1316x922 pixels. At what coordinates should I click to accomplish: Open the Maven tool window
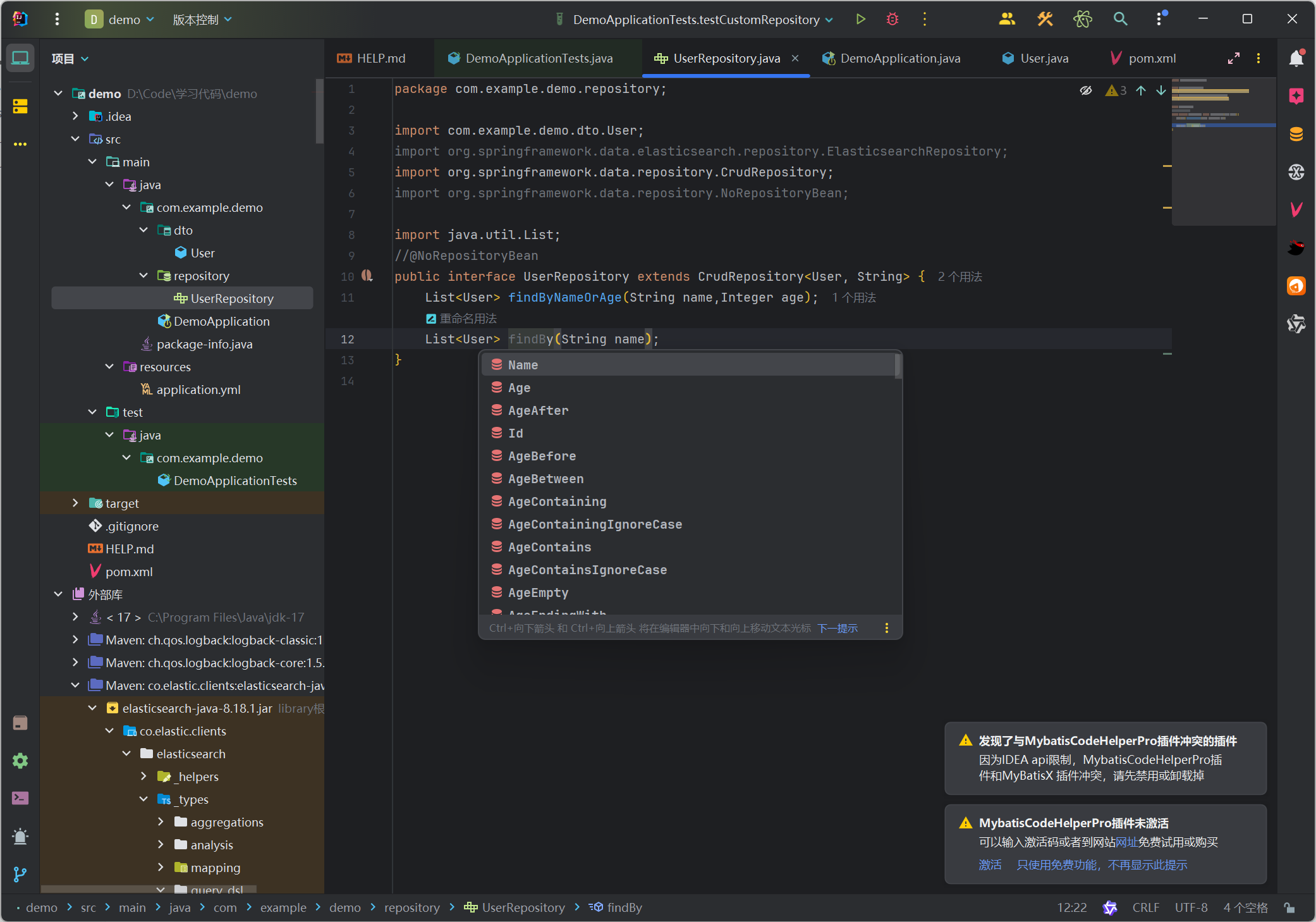(1296, 209)
